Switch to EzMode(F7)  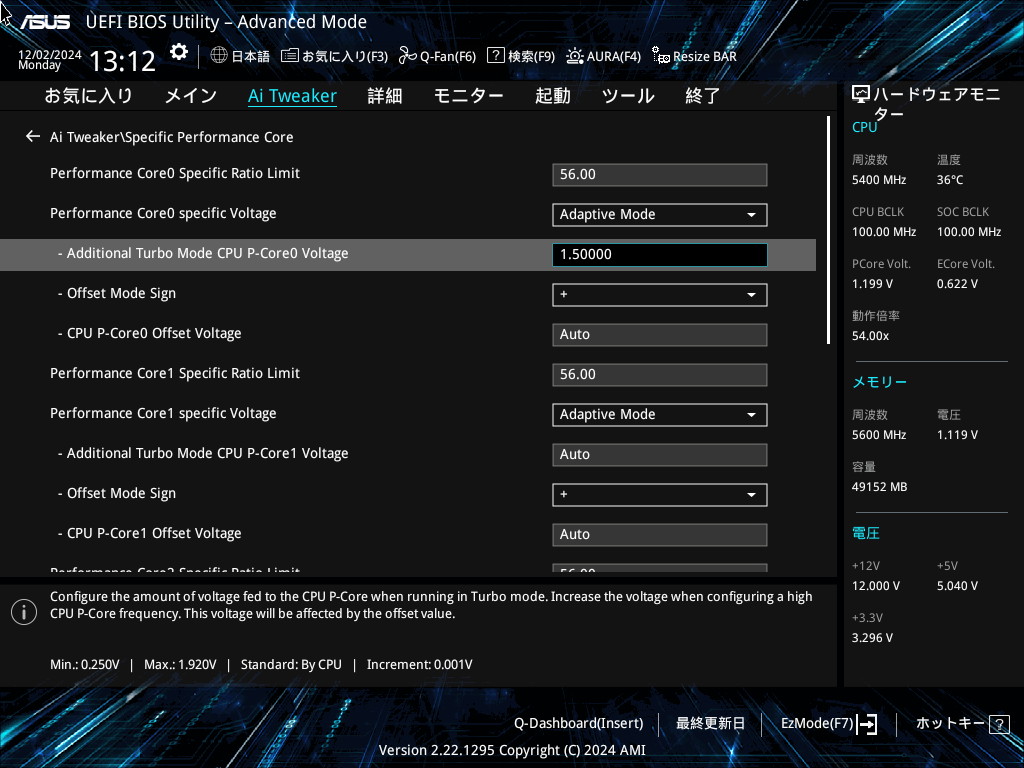coord(817,723)
